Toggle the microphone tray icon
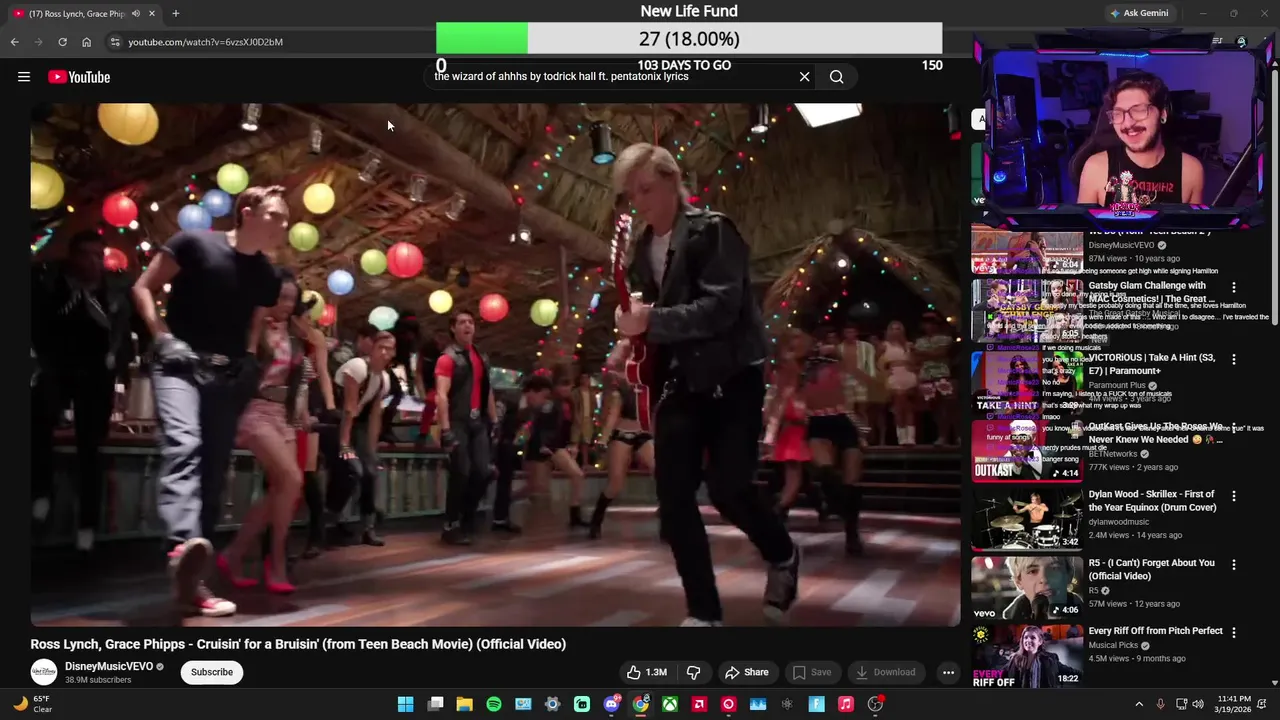This screenshot has height=720, width=1280. point(1160,704)
